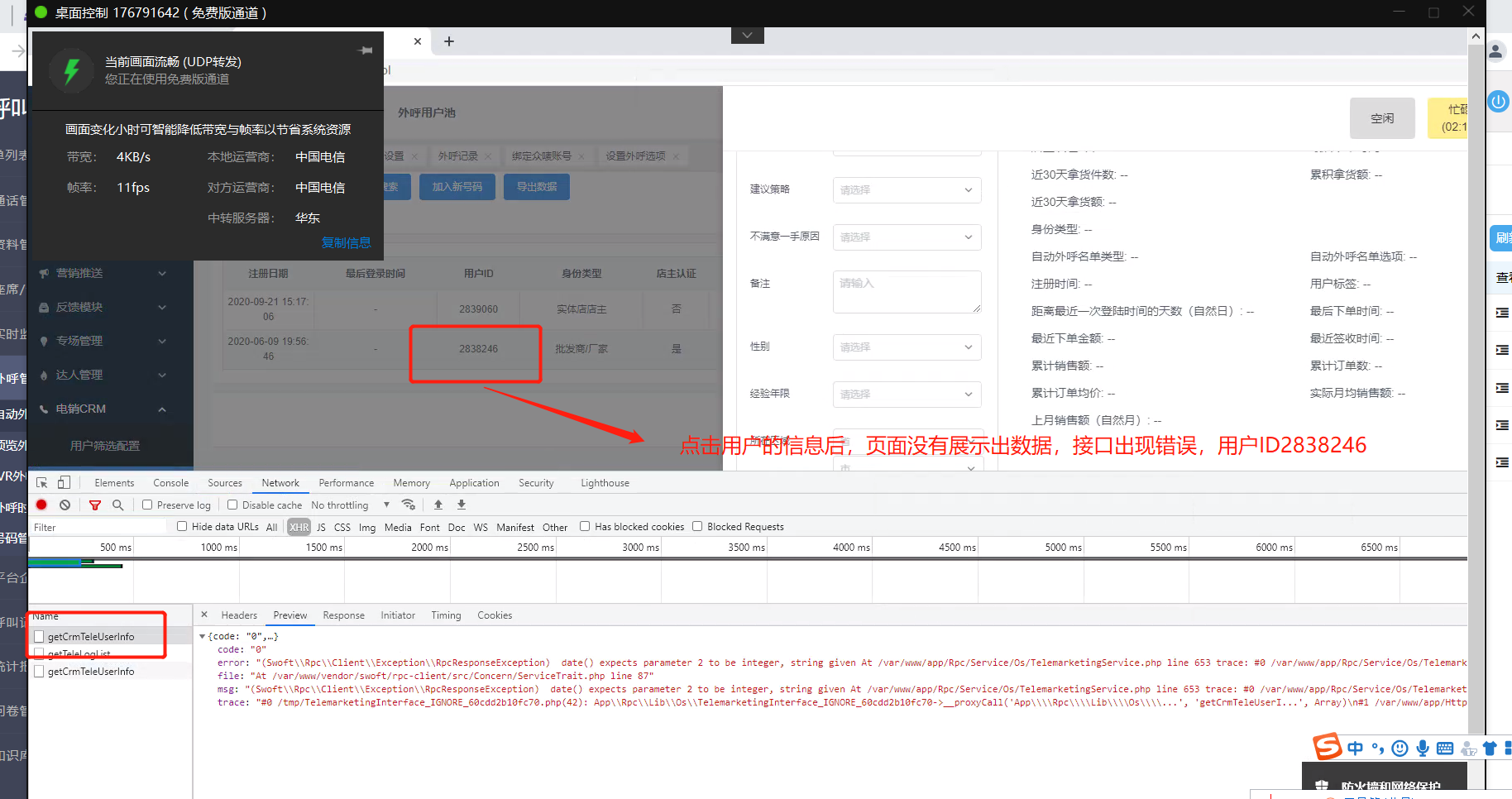1512x799 pixels.
Task: Pin the connection status popup
Action: (x=365, y=50)
